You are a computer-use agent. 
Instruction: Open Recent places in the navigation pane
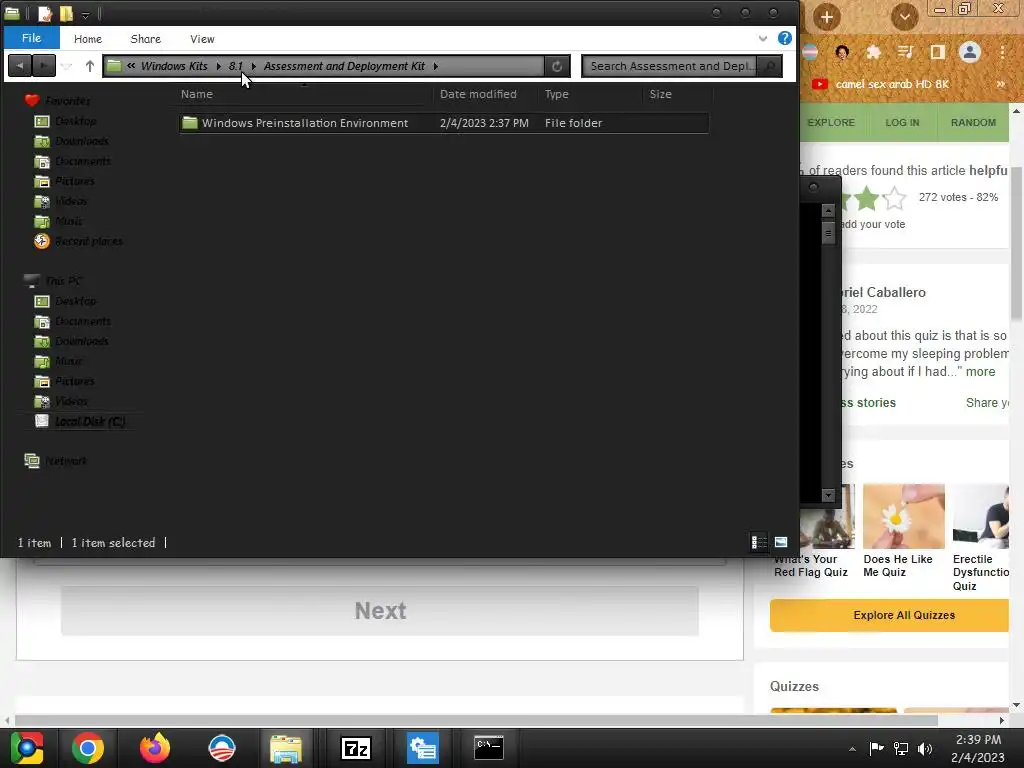click(x=88, y=241)
